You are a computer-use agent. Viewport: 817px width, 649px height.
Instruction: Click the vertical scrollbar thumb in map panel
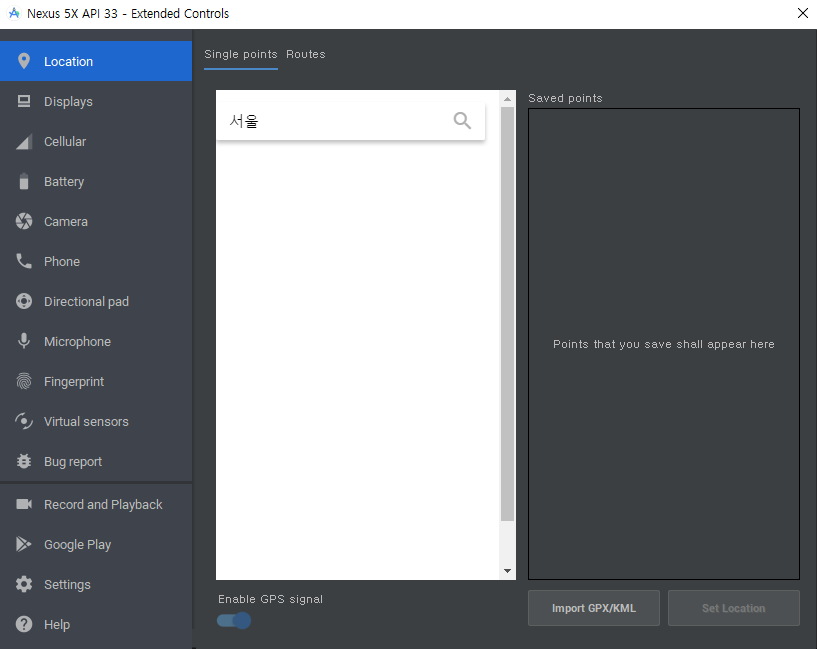[507, 314]
